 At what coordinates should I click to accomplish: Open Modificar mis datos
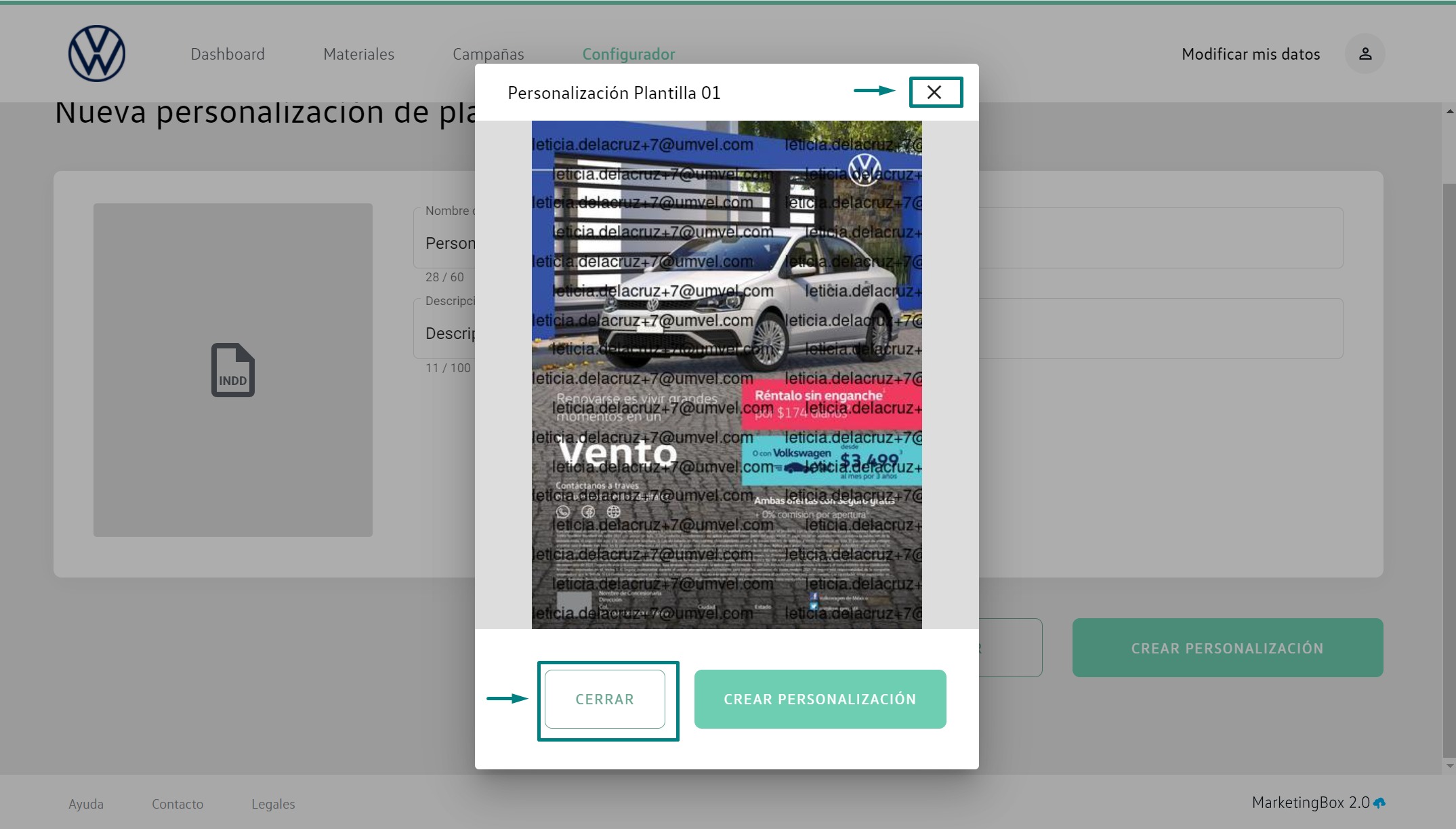pyautogui.click(x=1250, y=54)
